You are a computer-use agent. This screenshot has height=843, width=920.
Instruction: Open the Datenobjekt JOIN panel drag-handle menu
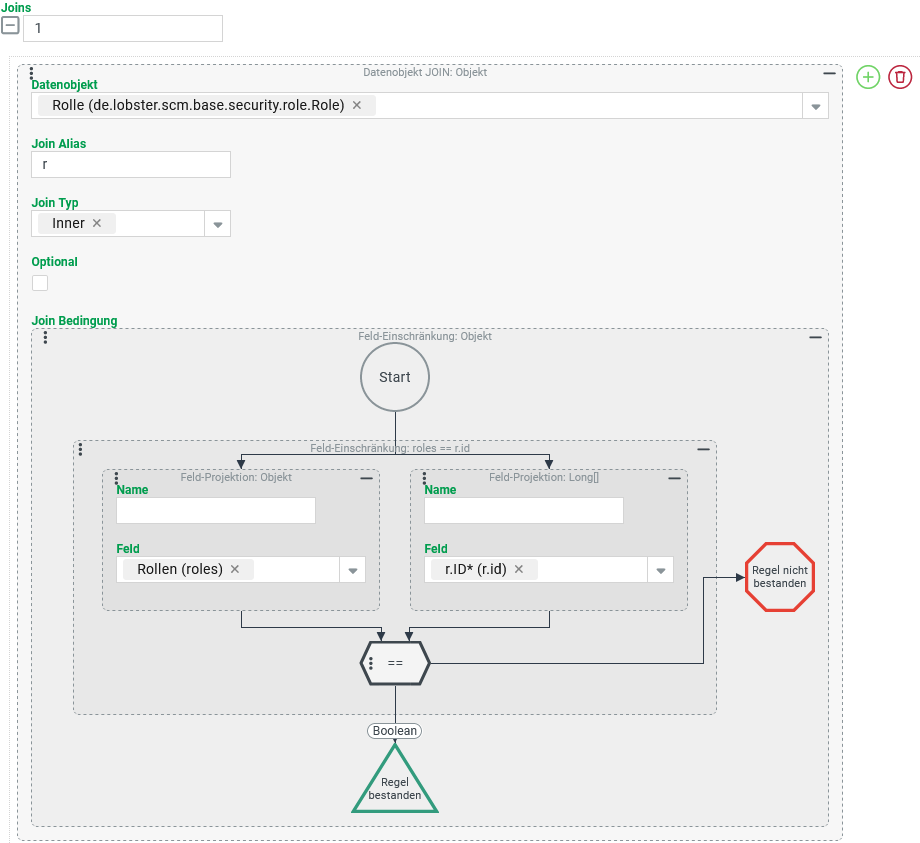click(32, 74)
